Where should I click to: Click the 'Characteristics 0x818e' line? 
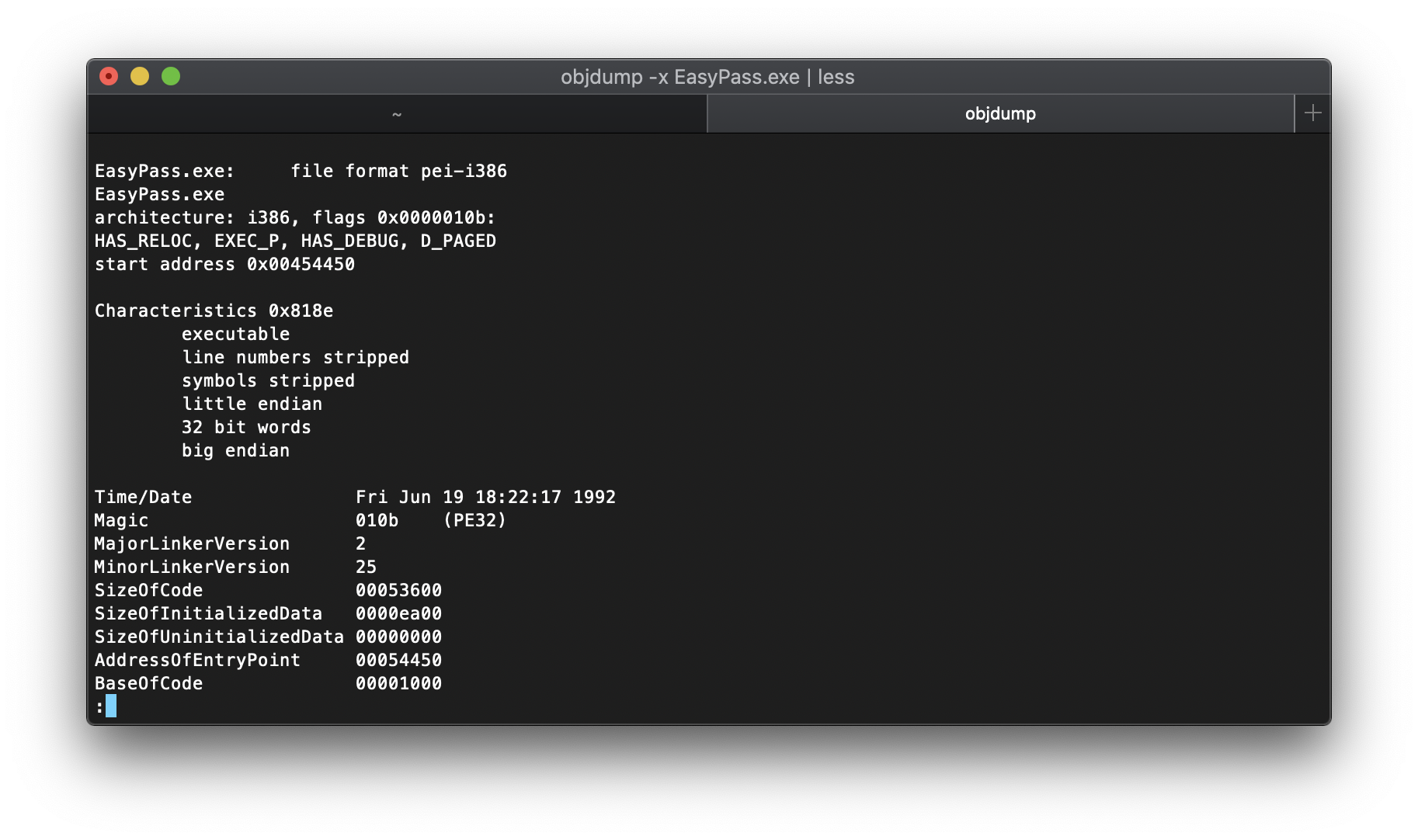pyautogui.click(x=214, y=311)
